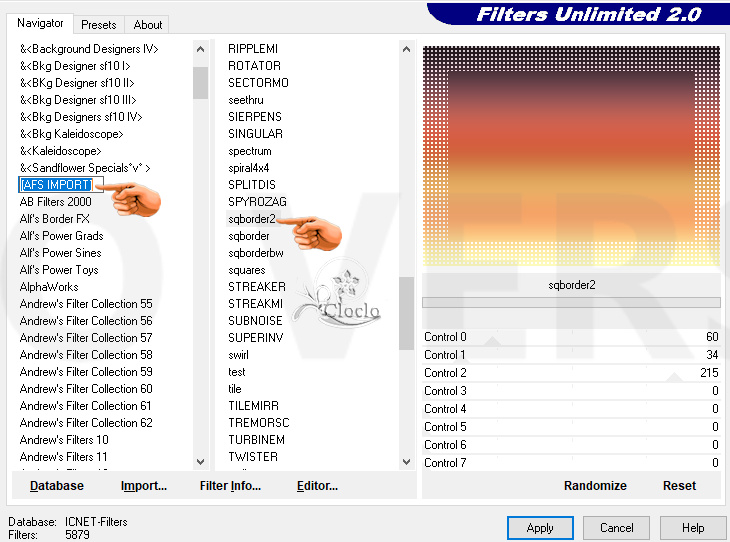Open Help
730x542 pixels.
[x=693, y=528]
